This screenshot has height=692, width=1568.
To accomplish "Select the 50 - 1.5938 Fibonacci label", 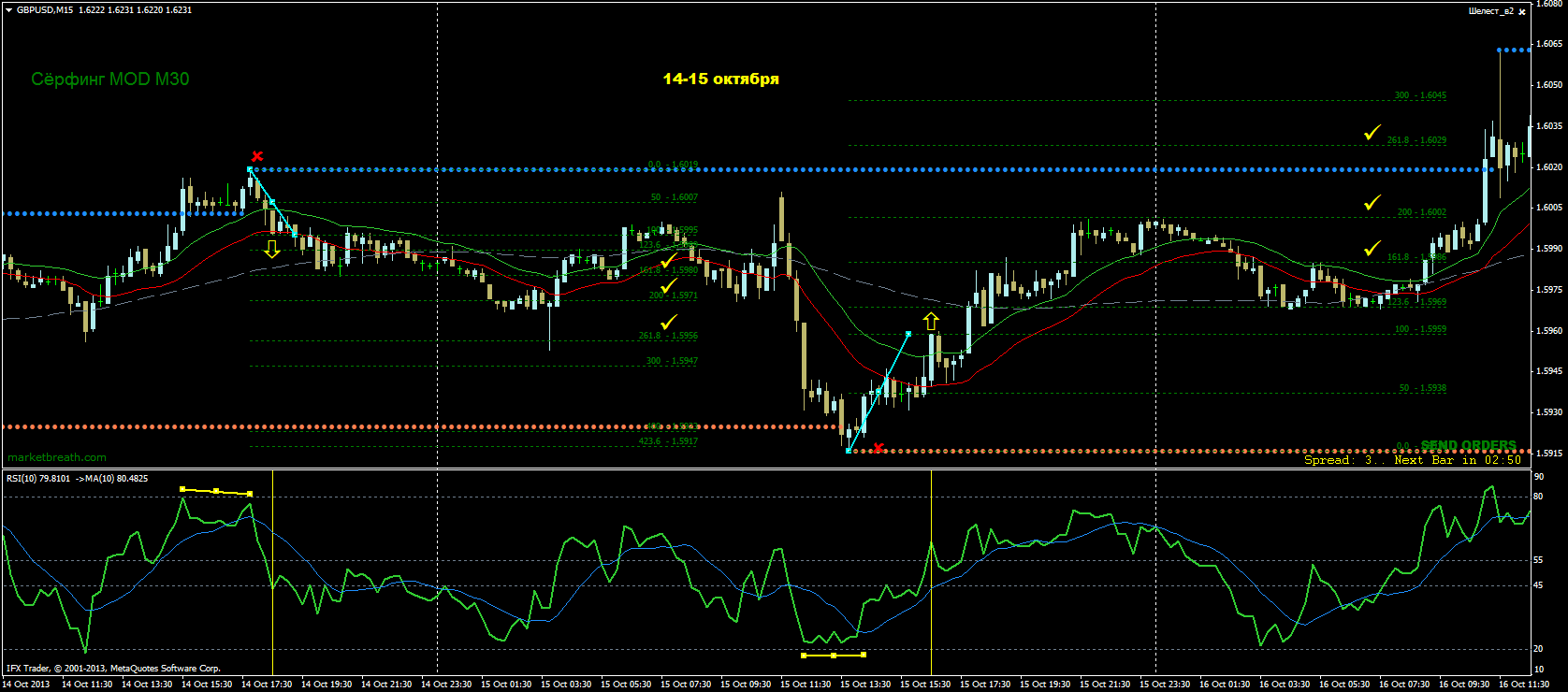I will click(x=1423, y=388).
